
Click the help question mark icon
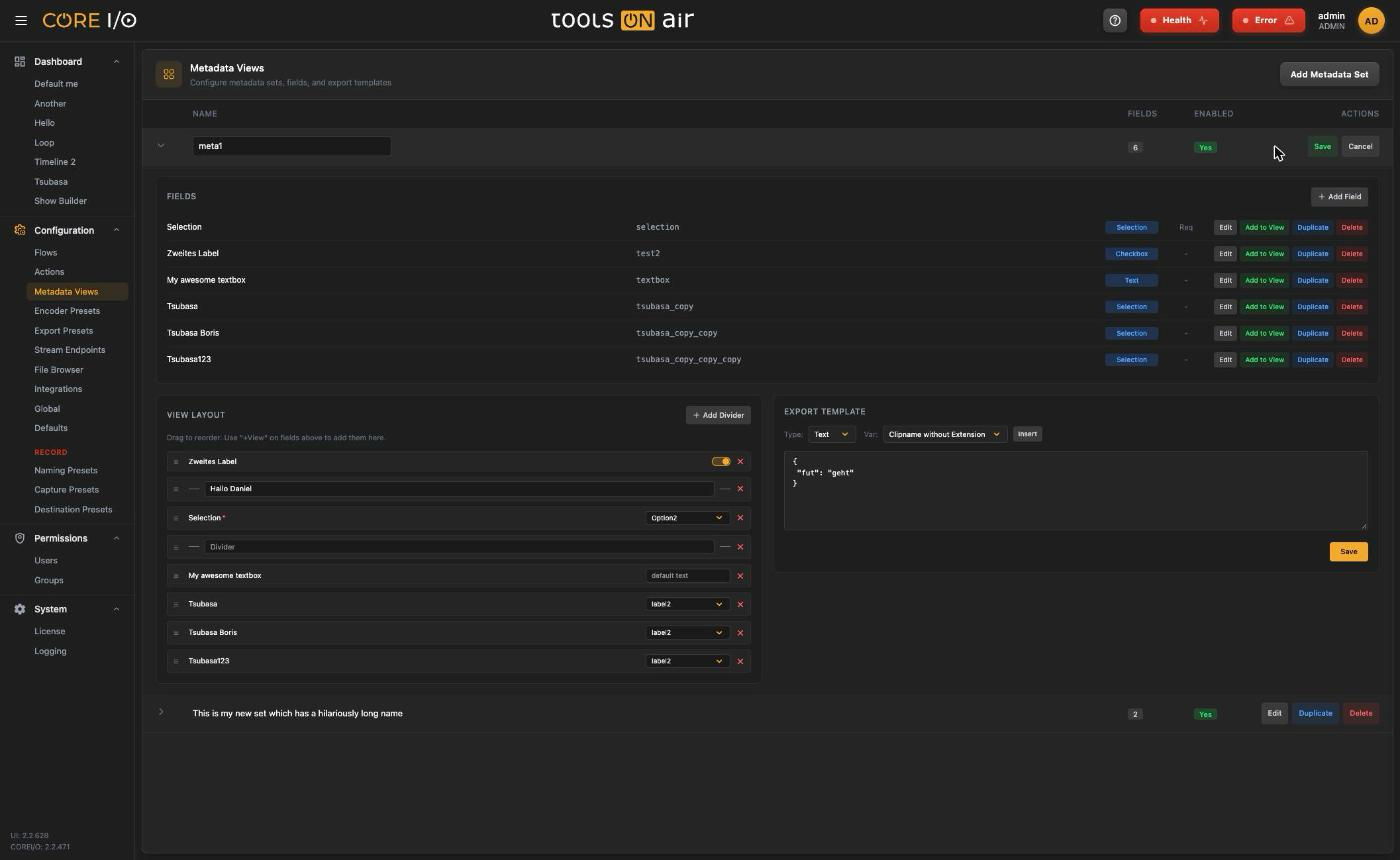point(1115,20)
